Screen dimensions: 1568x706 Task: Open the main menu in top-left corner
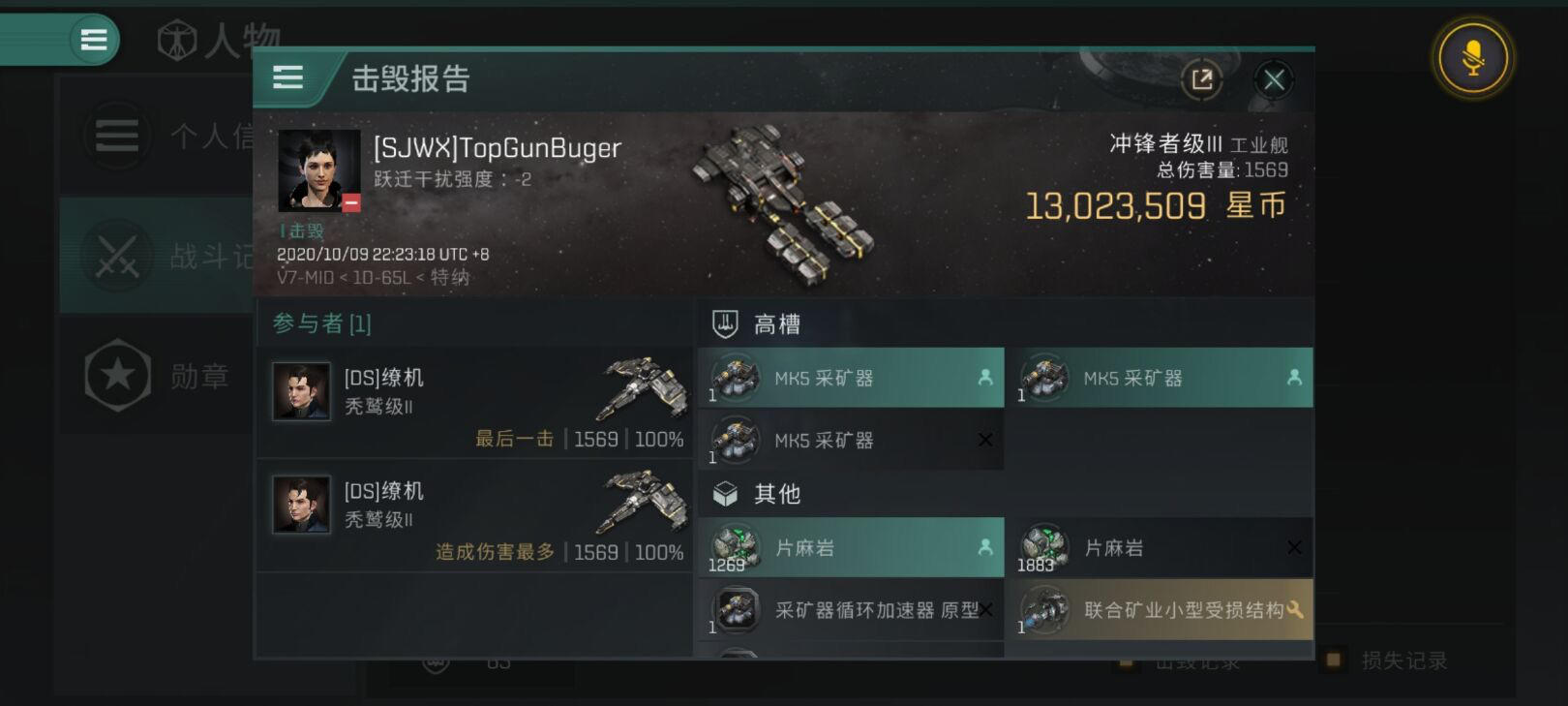coord(94,40)
